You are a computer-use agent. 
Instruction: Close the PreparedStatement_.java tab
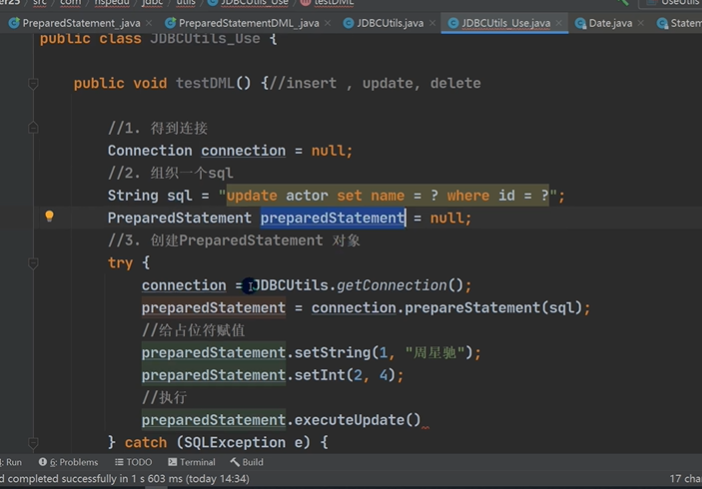click(149, 23)
